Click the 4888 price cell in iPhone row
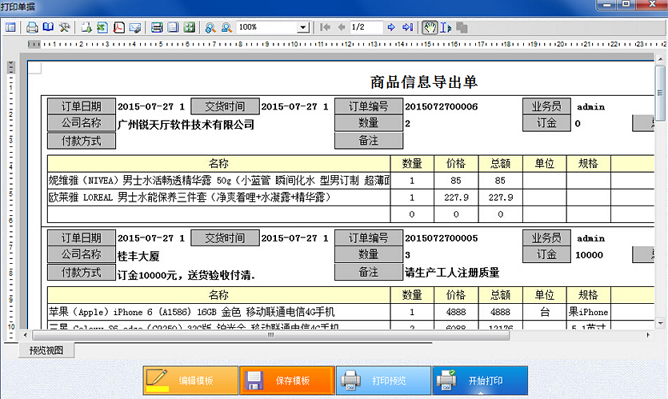 tap(456, 312)
